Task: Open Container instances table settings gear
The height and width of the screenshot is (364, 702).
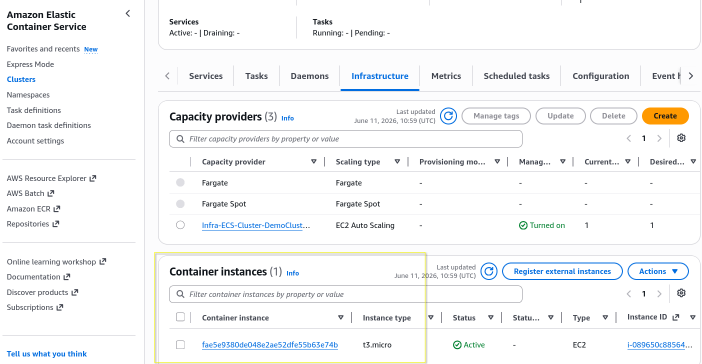Action: click(x=681, y=293)
